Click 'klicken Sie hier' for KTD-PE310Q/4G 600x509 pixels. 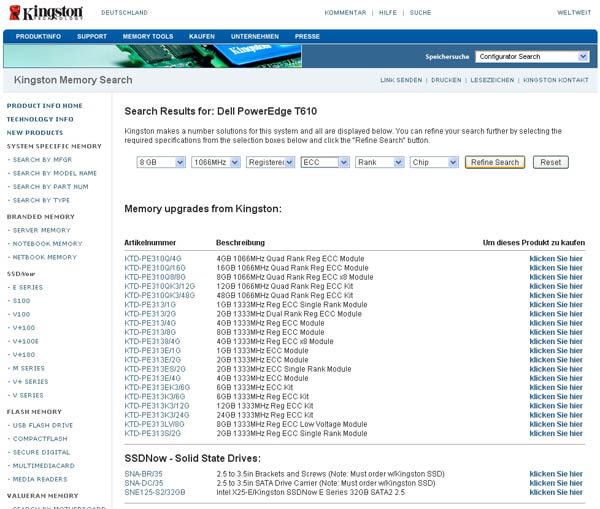[556, 259]
